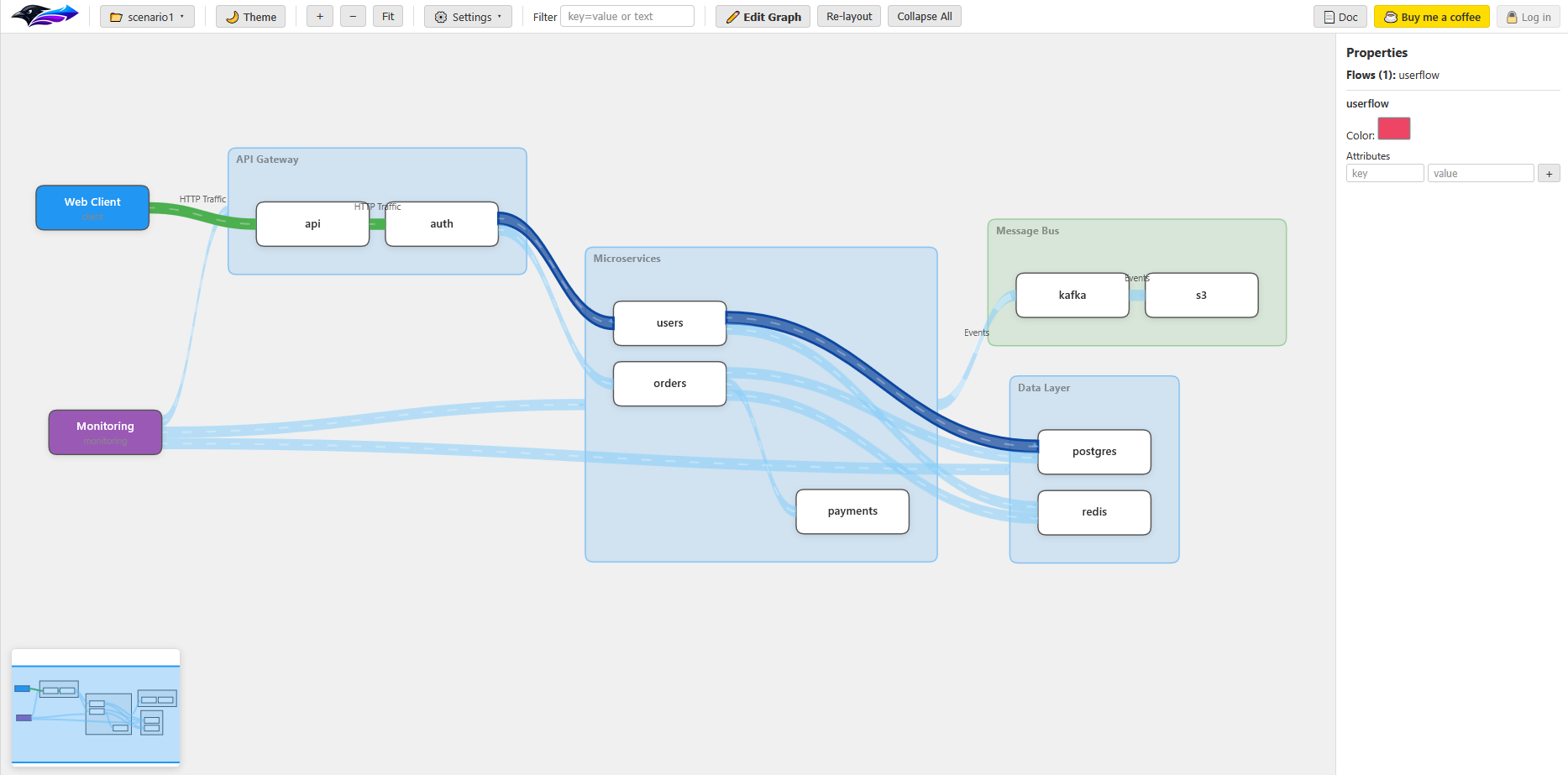Screen dimensions: 1568x775
Task: Select the postgres node
Action: click(1094, 452)
